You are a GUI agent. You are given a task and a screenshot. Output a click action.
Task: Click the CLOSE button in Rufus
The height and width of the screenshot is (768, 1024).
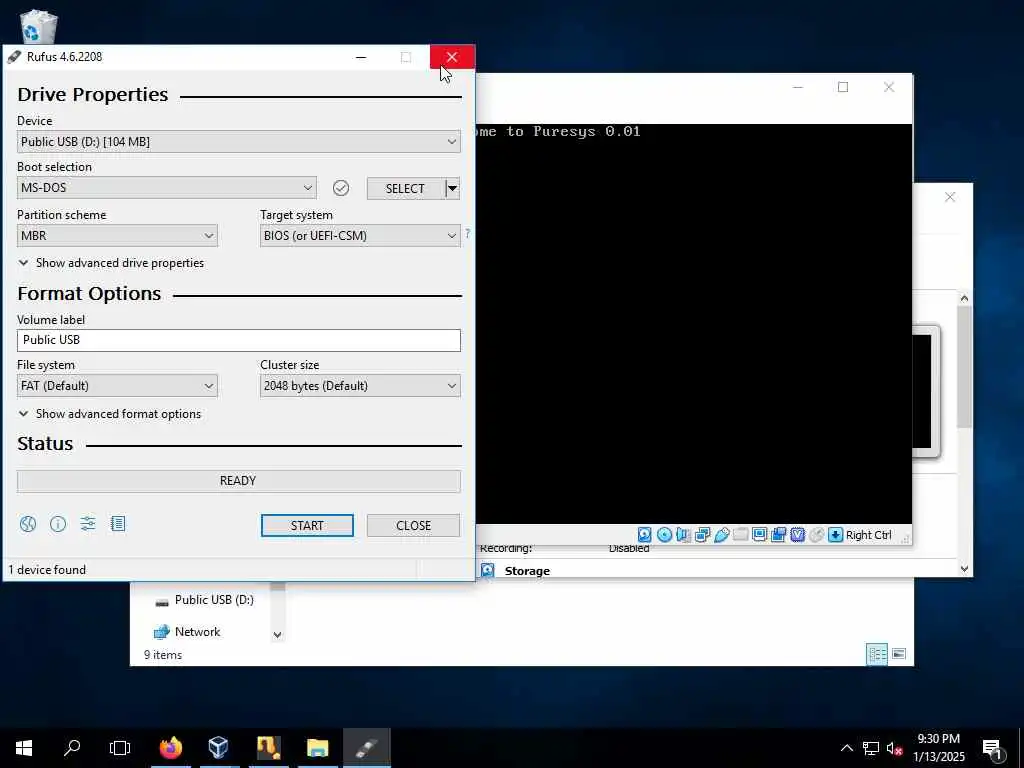pos(413,526)
